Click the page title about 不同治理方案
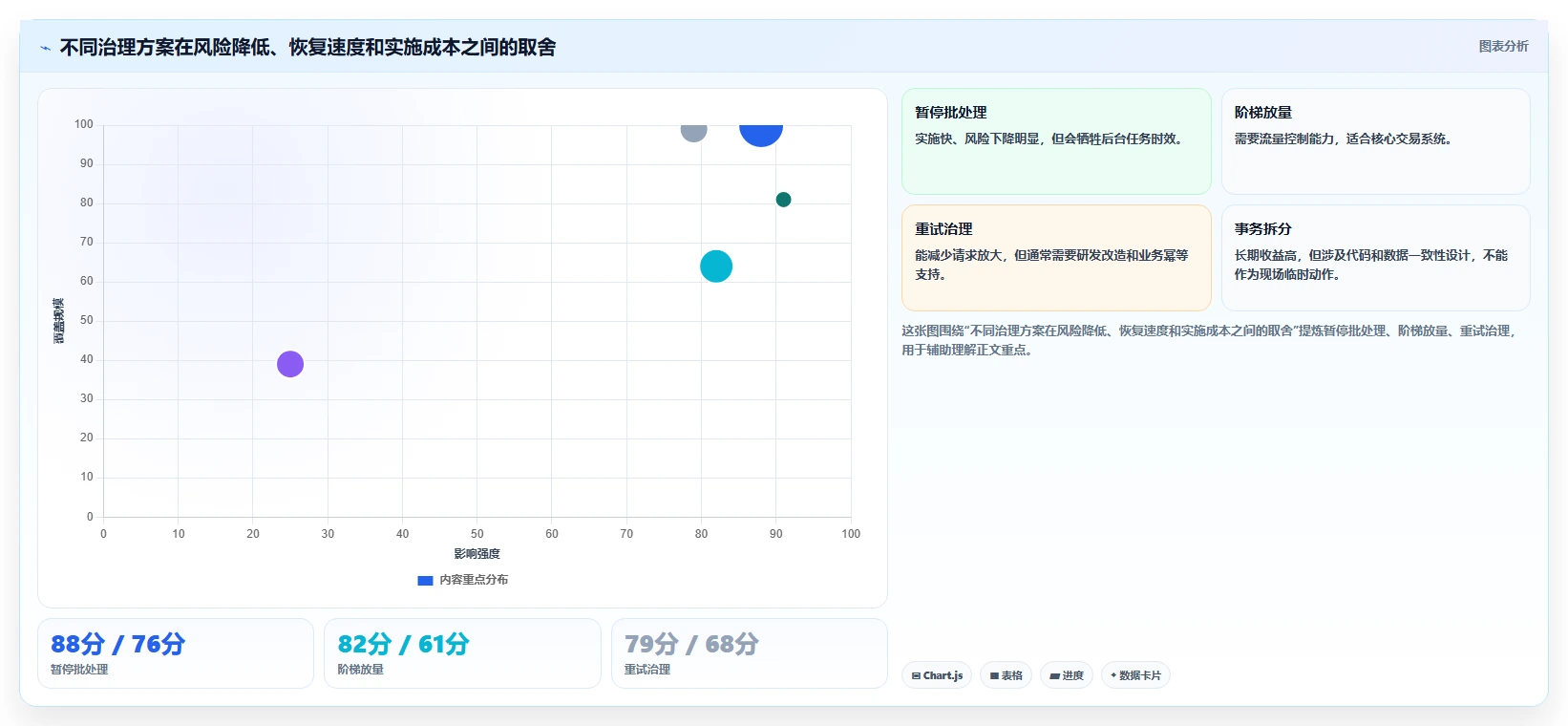 tap(307, 48)
